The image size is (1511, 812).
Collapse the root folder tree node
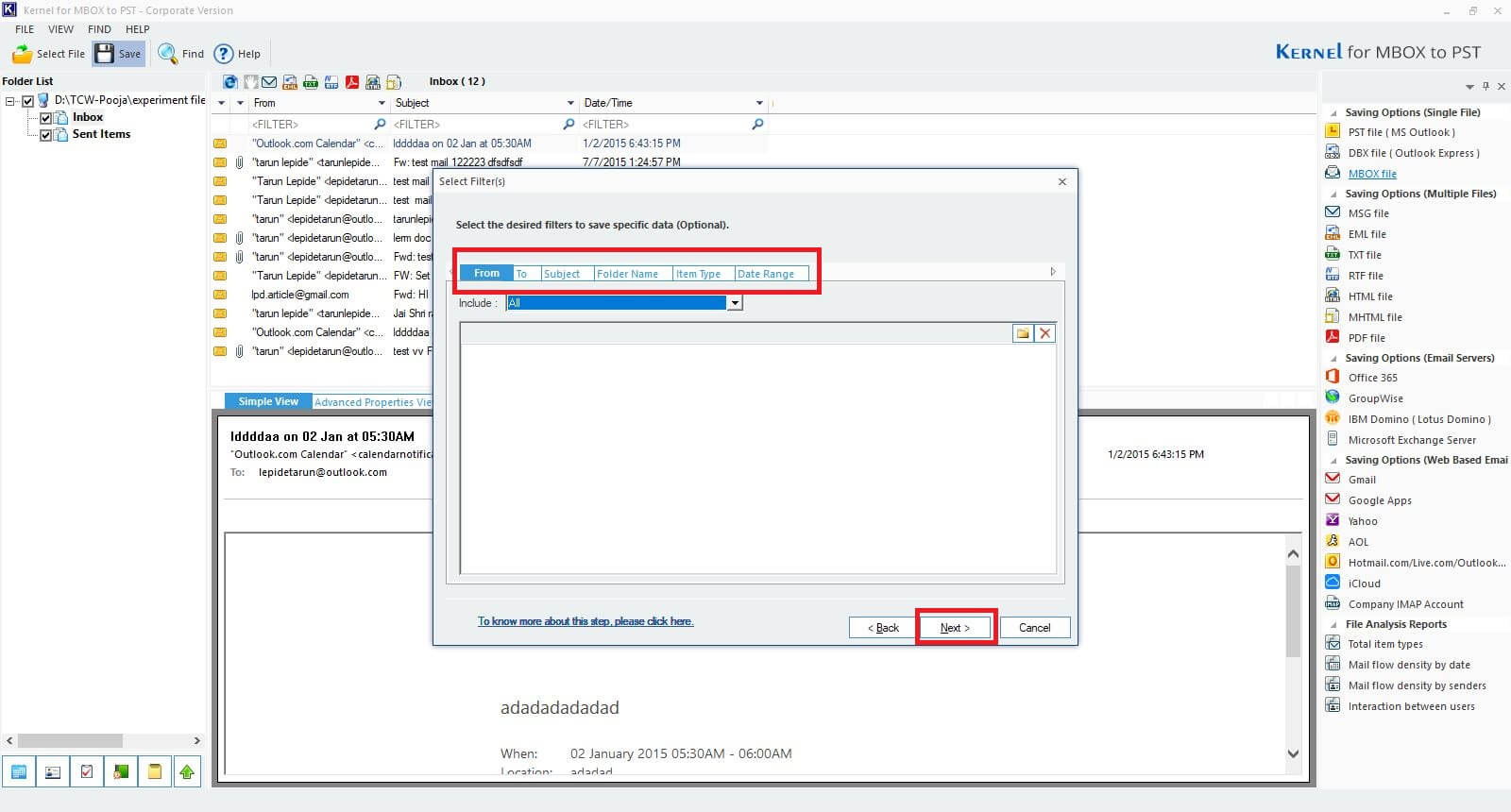(x=10, y=100)
